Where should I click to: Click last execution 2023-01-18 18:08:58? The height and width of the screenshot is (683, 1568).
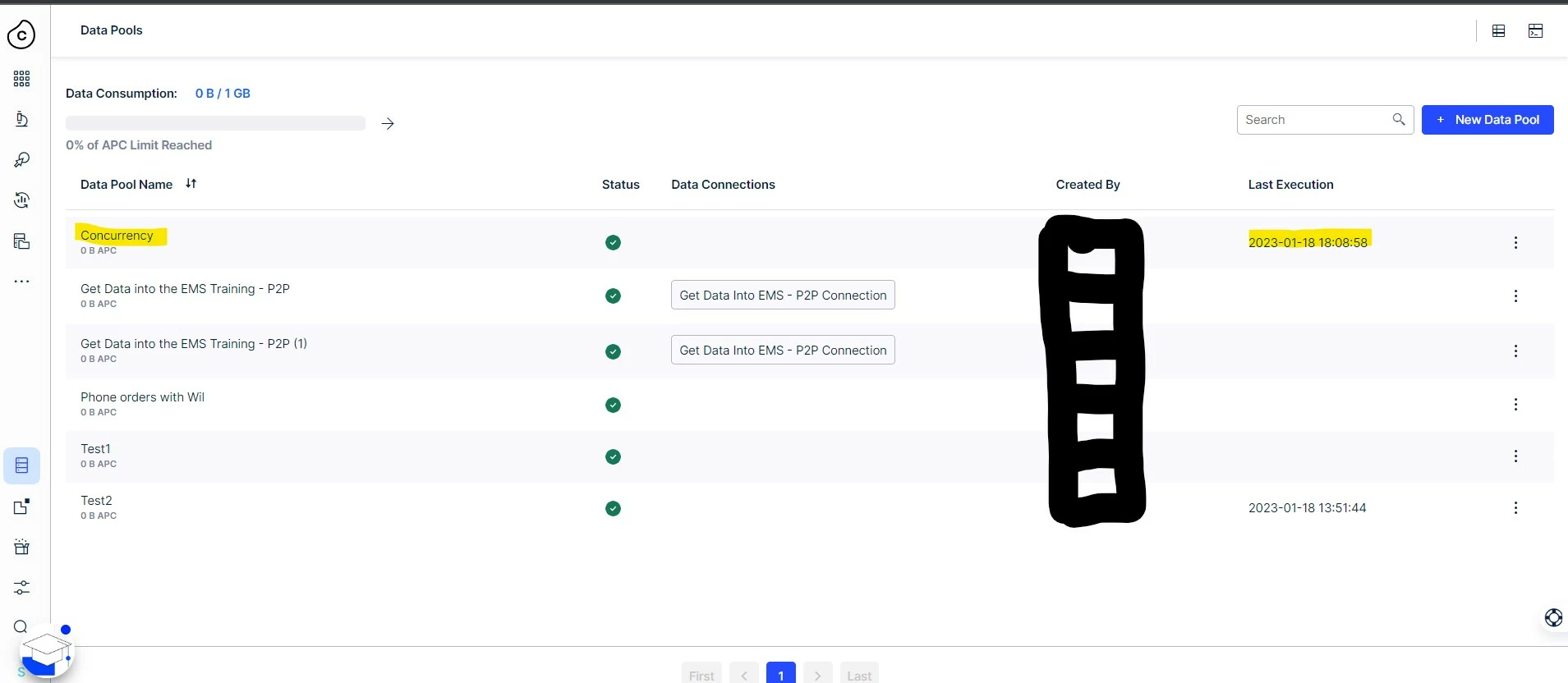coord(1308,242)
